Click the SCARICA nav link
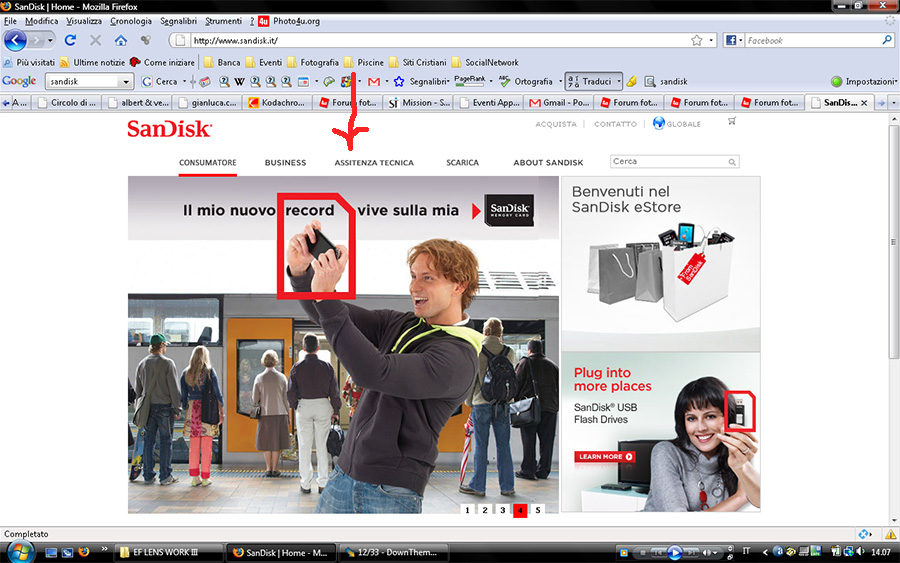900x563 pixels. coord(463,163)
